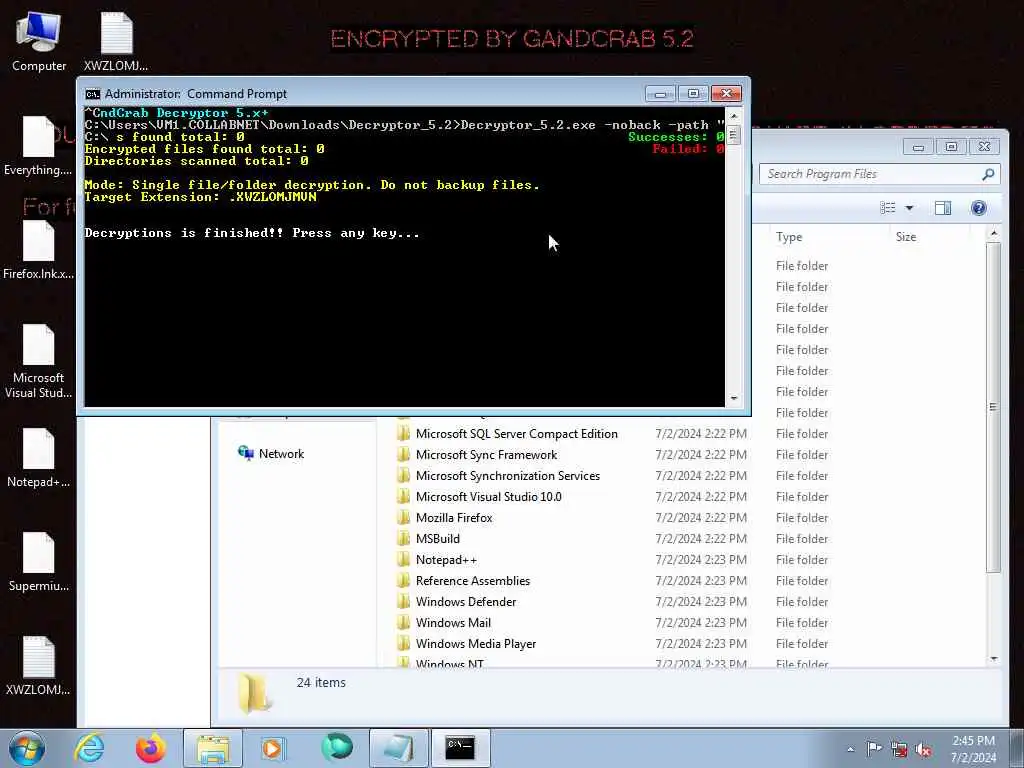Switch to the notepad-like taskbar window

pos(398,748)
